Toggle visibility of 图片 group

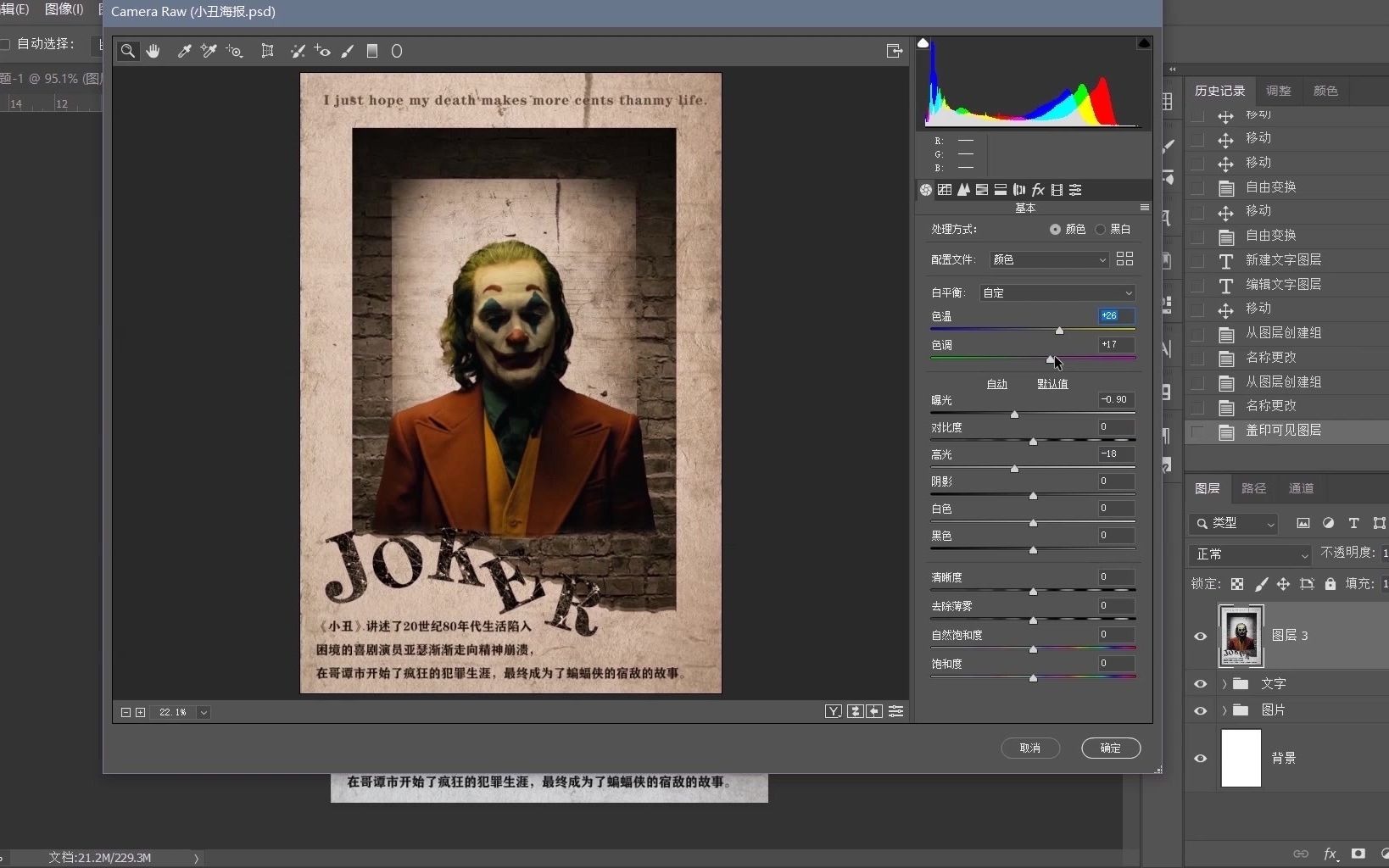pos(1201,711)
